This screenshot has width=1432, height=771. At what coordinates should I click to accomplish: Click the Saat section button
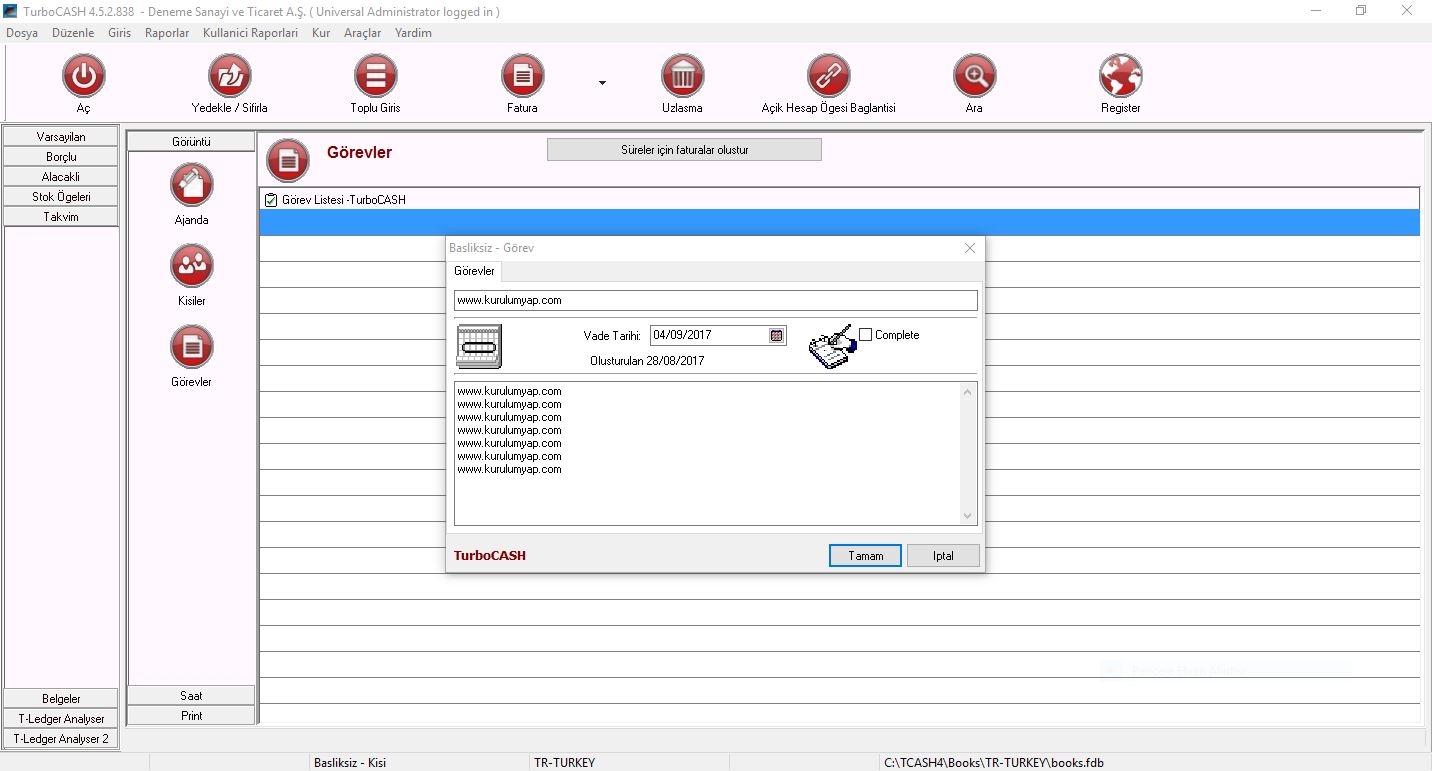click(191, 696)
